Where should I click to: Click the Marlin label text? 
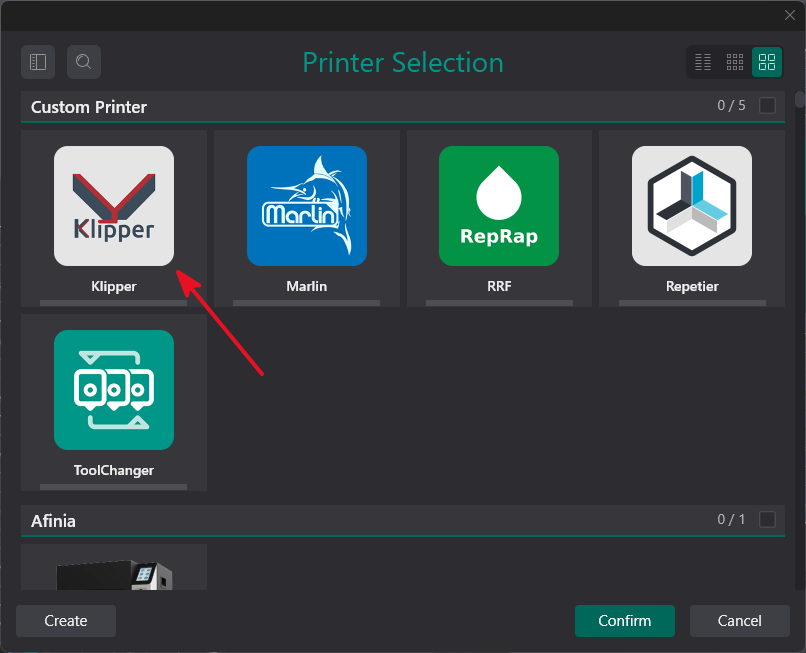pos(306,286)
